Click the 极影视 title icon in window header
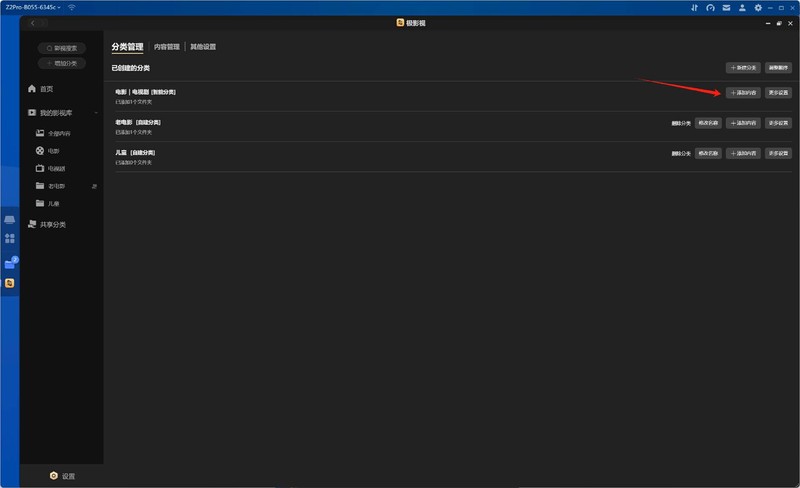800x488 pixels. click(401, 22)
